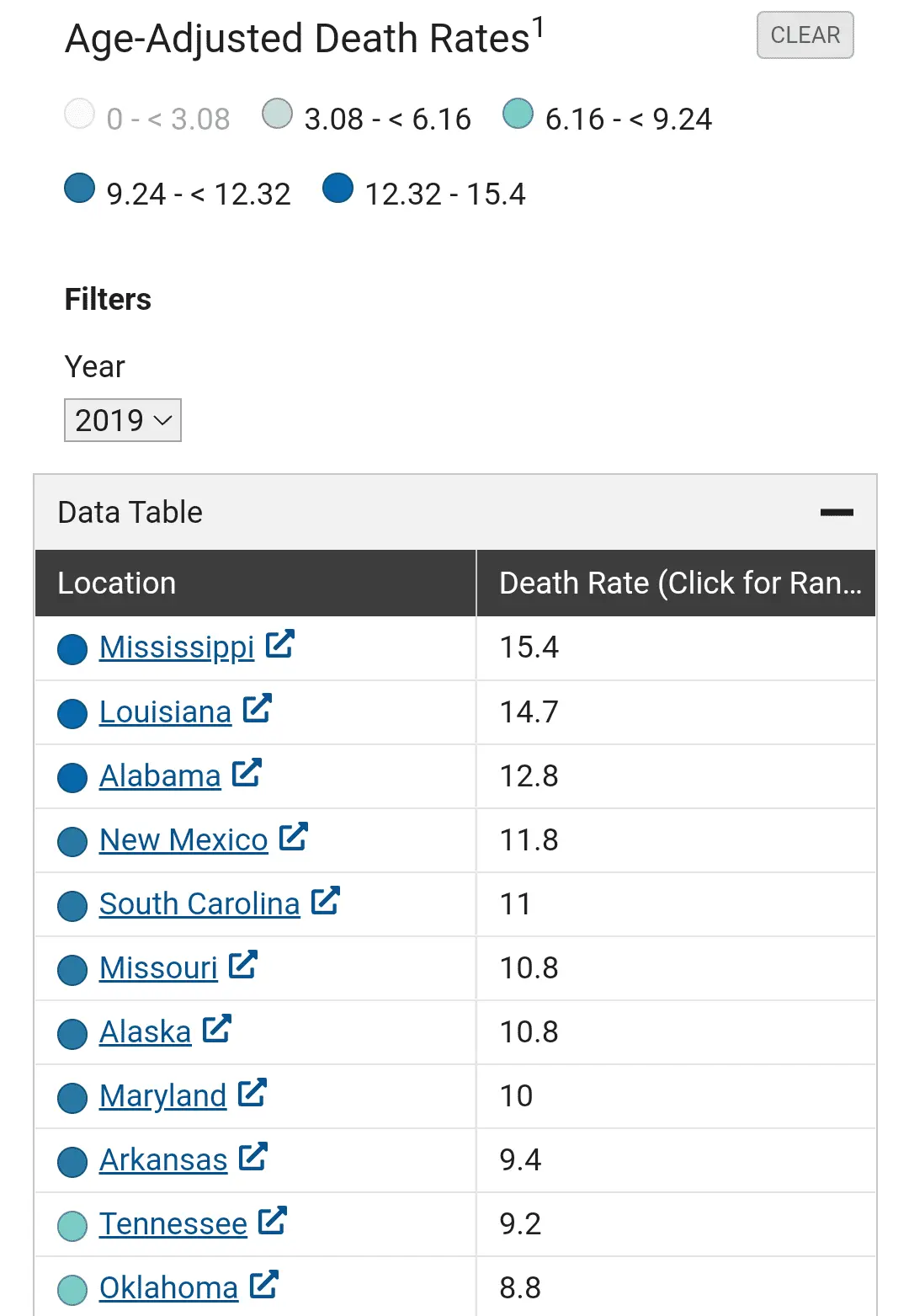
Task: Click external link icon beside South Carolina
Action: pos(325,901)
